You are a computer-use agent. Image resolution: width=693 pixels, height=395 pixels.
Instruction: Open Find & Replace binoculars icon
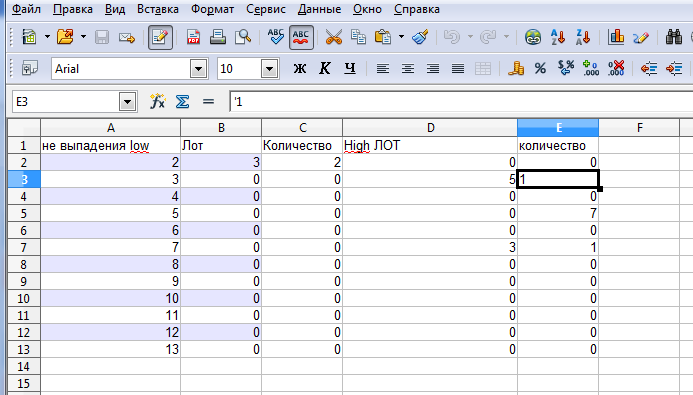(x=674, y=37)
